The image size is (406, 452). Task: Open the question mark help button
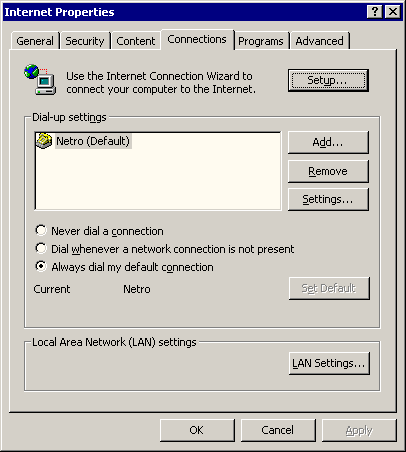375,12
